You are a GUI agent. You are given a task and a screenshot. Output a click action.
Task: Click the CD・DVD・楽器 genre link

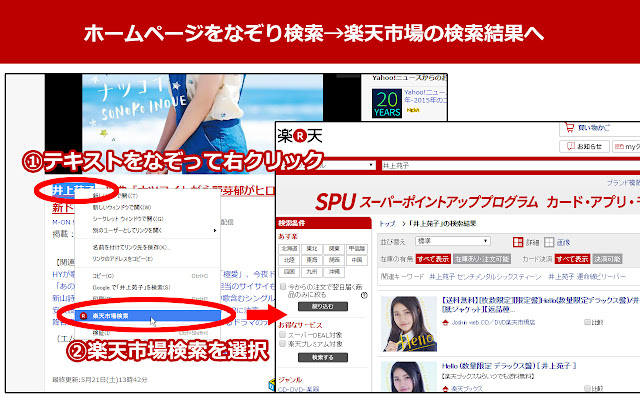299,389
